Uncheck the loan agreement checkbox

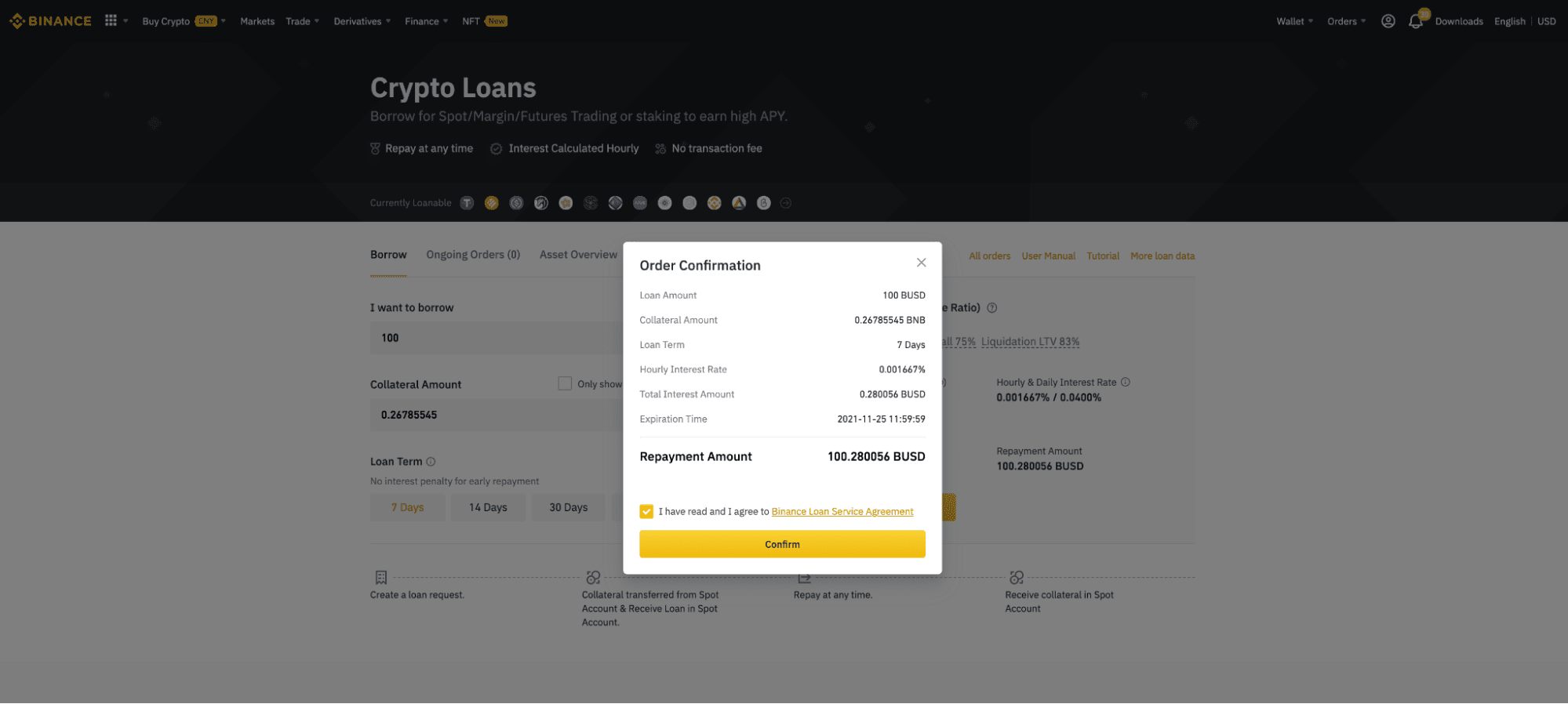click(x=646, y=511)
